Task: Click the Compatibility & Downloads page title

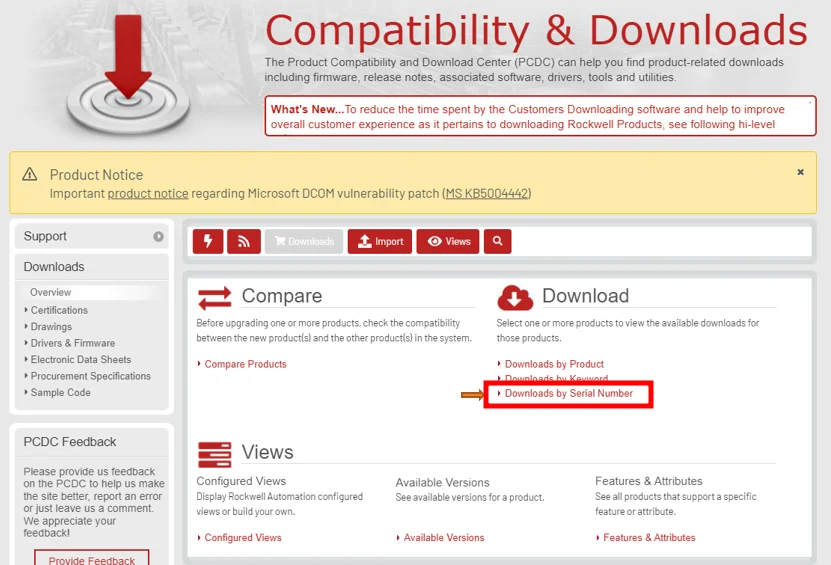Action: point(536,30)
